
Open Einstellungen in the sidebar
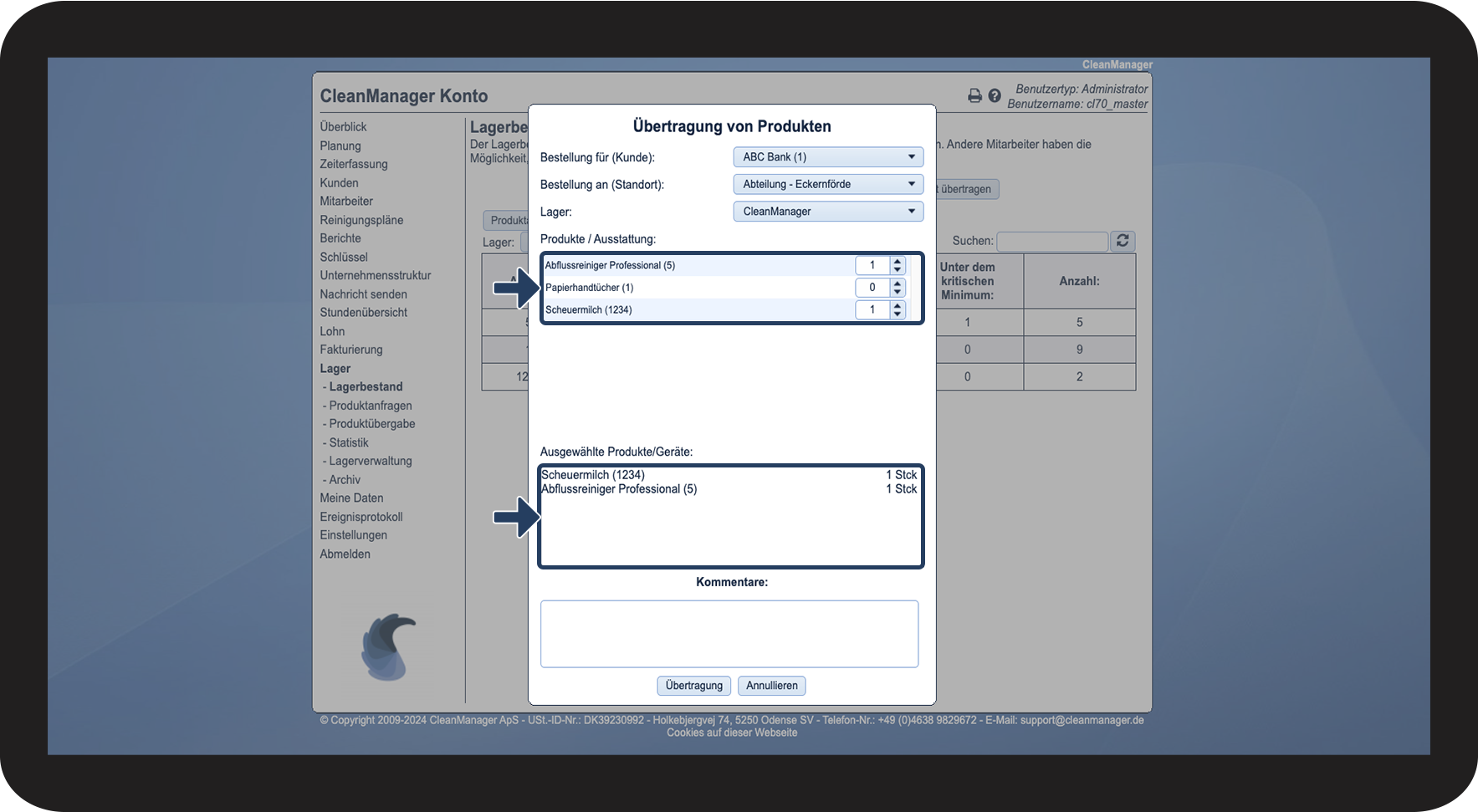[x=354, y=535]
